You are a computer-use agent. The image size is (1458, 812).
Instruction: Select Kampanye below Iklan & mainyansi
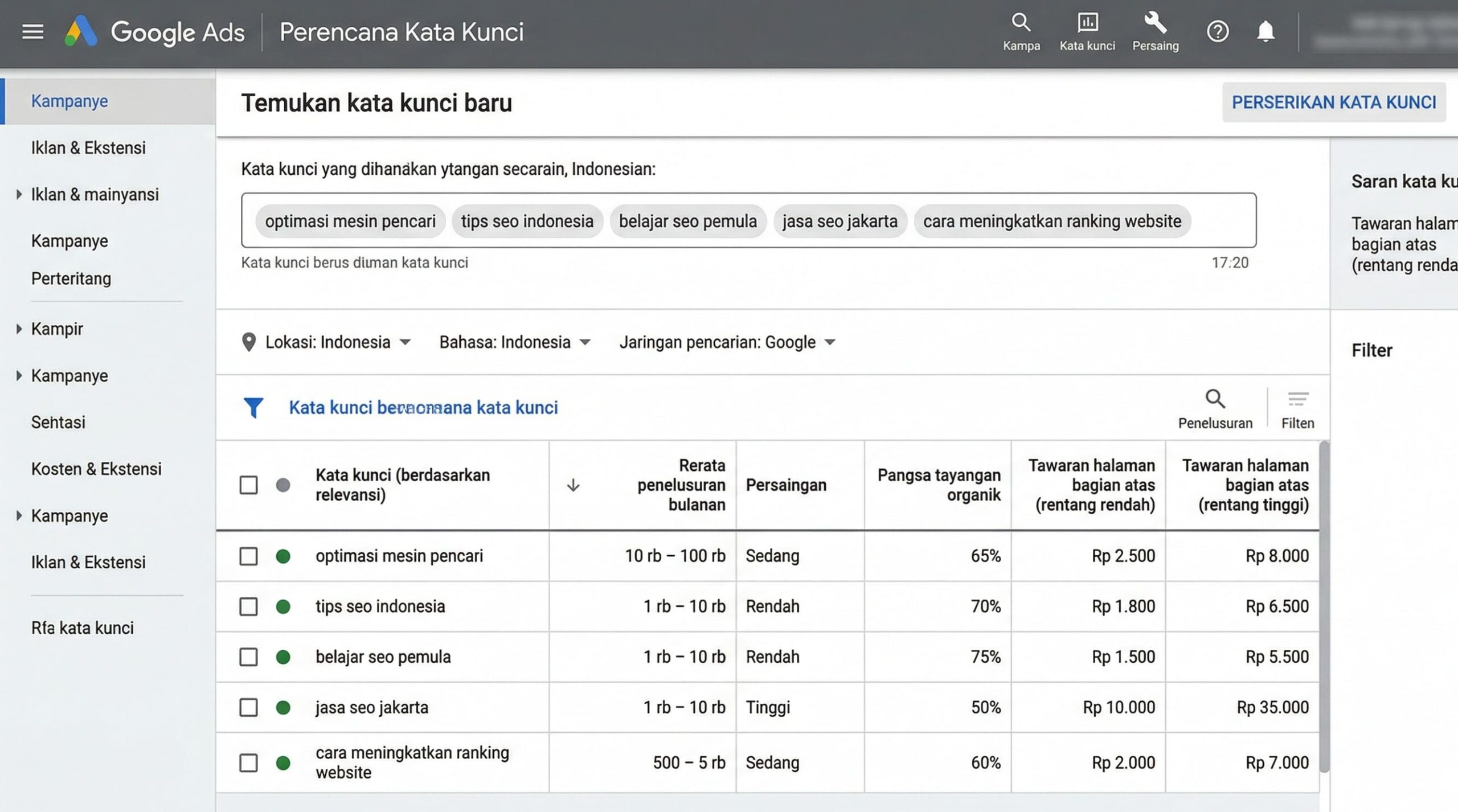coord(69,241)
